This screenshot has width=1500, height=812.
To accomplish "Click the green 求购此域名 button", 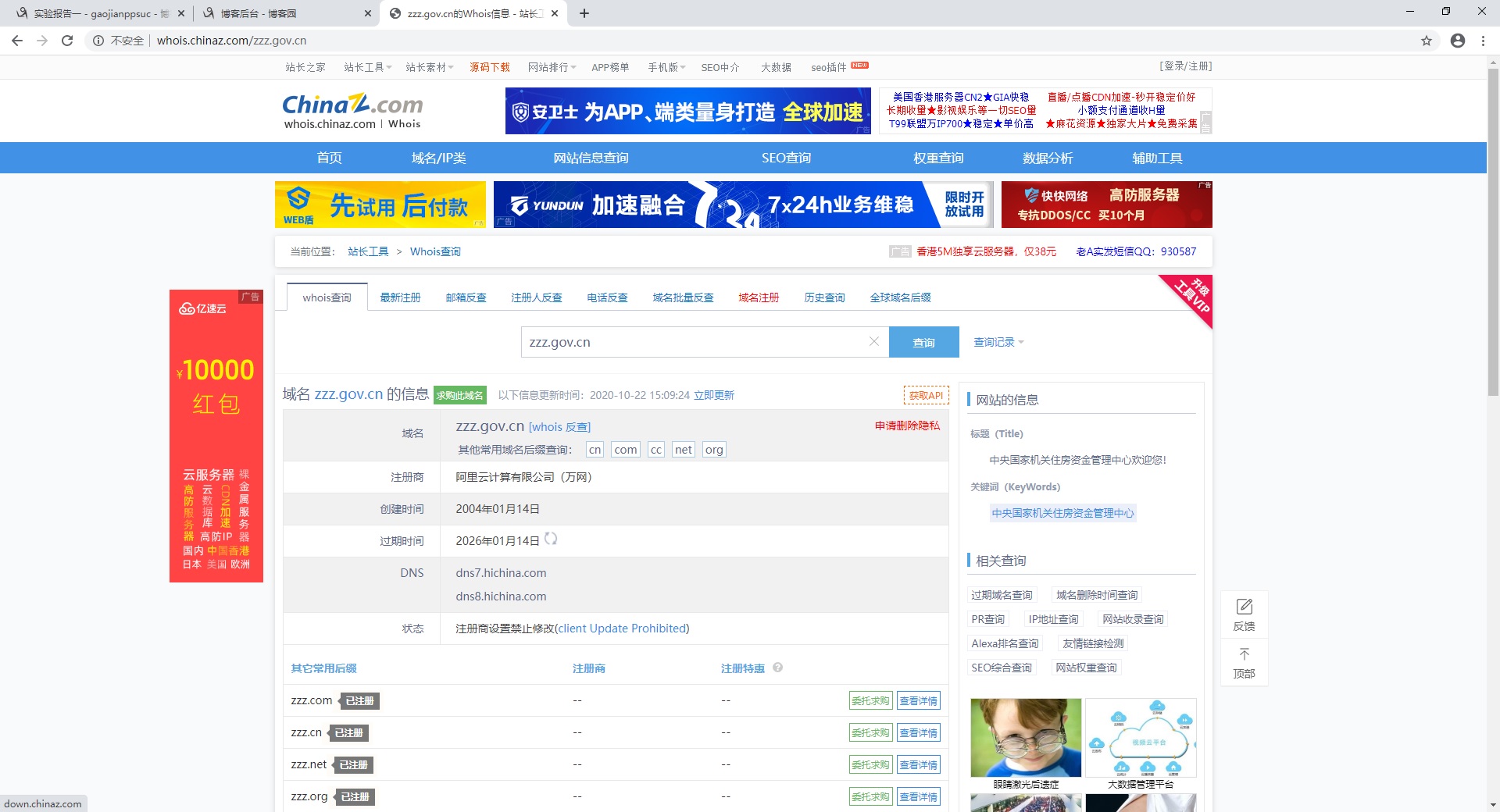I will (x=460, y=395).
